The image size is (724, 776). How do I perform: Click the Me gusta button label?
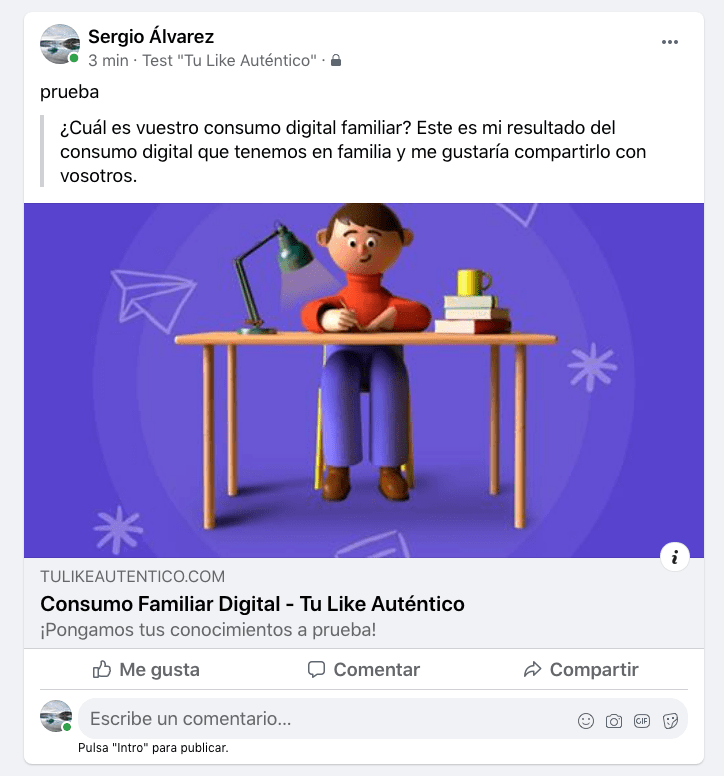click(159, 670)
